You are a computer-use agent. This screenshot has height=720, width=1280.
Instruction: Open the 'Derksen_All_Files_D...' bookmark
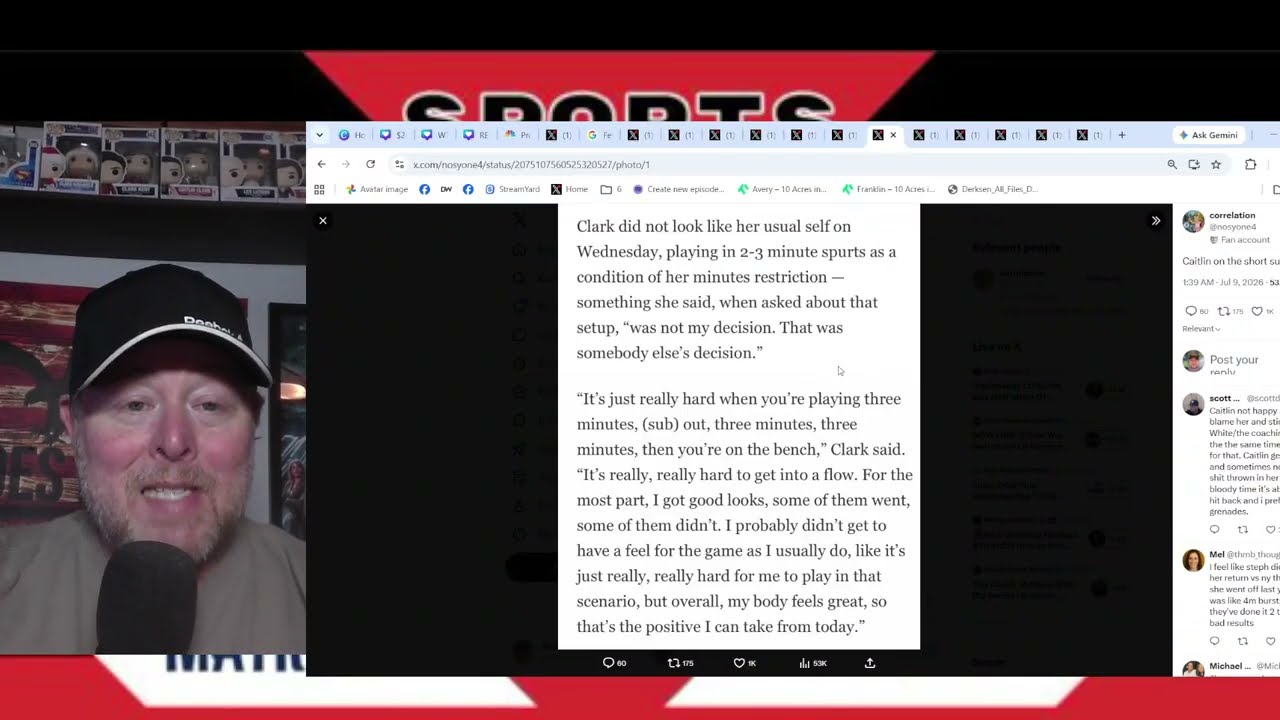pyautogui.click(x=993, y=189)
